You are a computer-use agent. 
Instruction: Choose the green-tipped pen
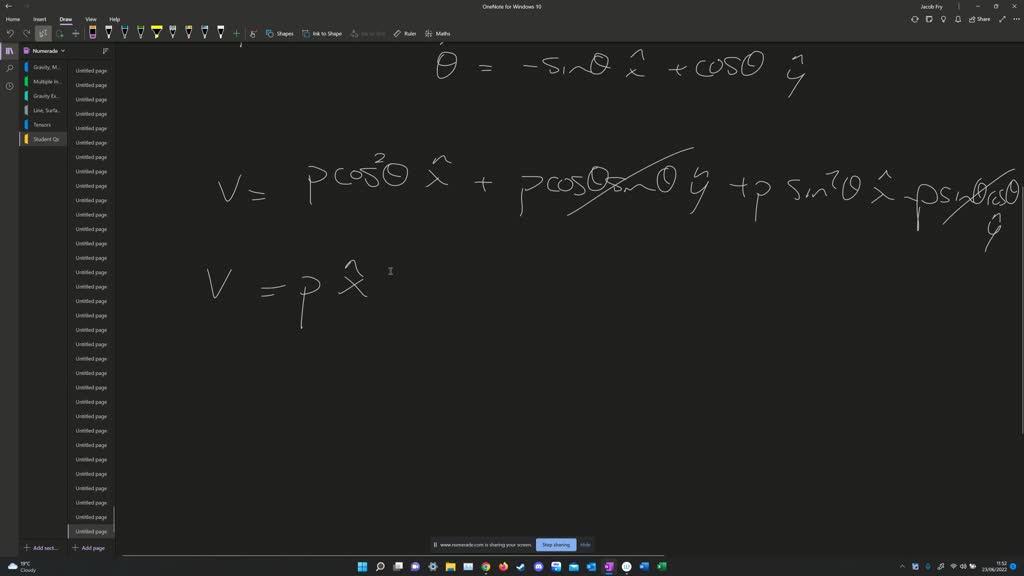pyautogui.click(x=140, y=33)
